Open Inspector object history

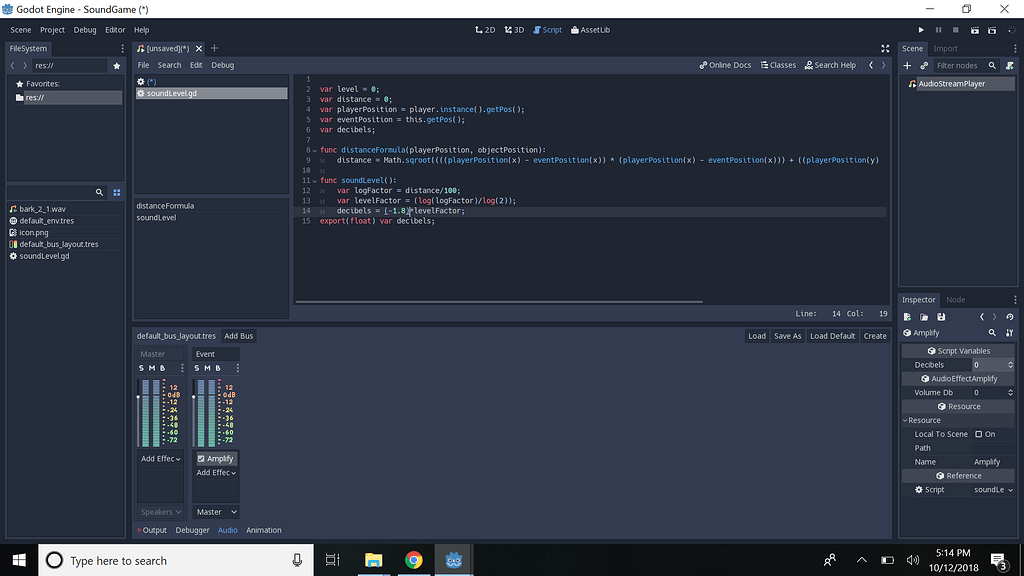point(1010,317)
